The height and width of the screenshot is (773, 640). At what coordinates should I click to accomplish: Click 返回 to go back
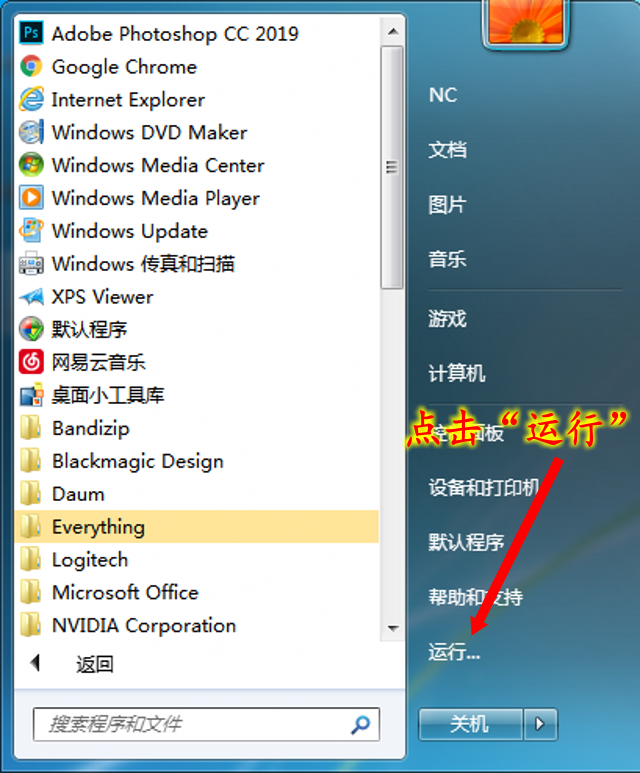95,664
